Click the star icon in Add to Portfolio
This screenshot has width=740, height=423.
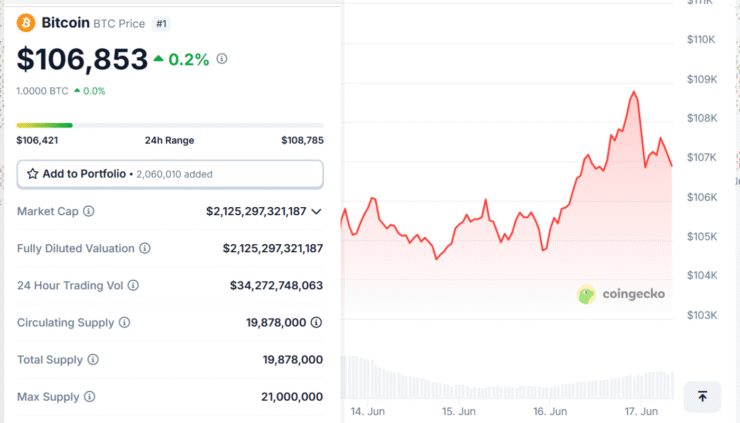(32, 174)
